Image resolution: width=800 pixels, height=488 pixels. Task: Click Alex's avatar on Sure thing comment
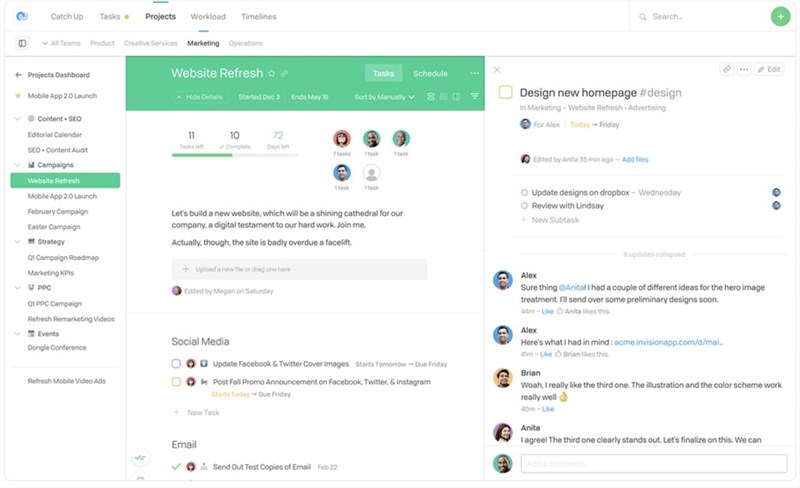(x=503, y=280)
